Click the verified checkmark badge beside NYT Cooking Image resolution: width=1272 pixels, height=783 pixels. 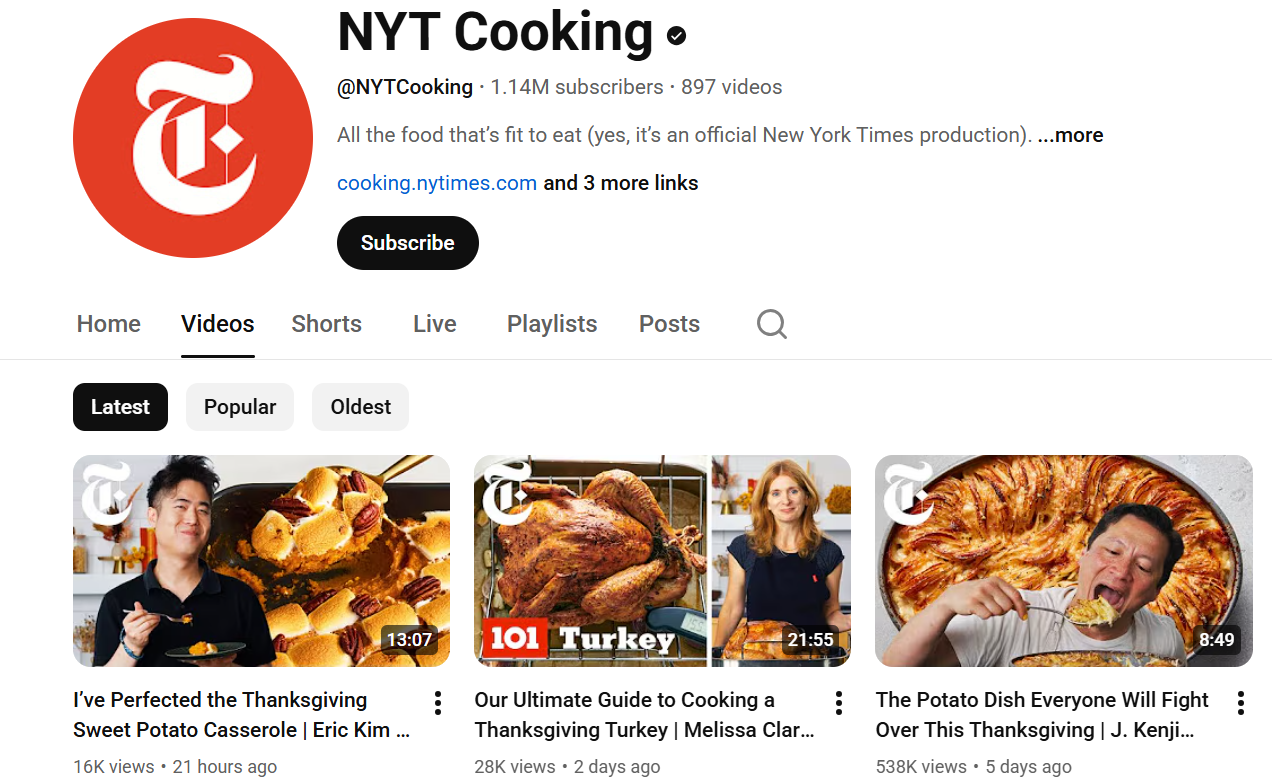click(x=677, y=36)
